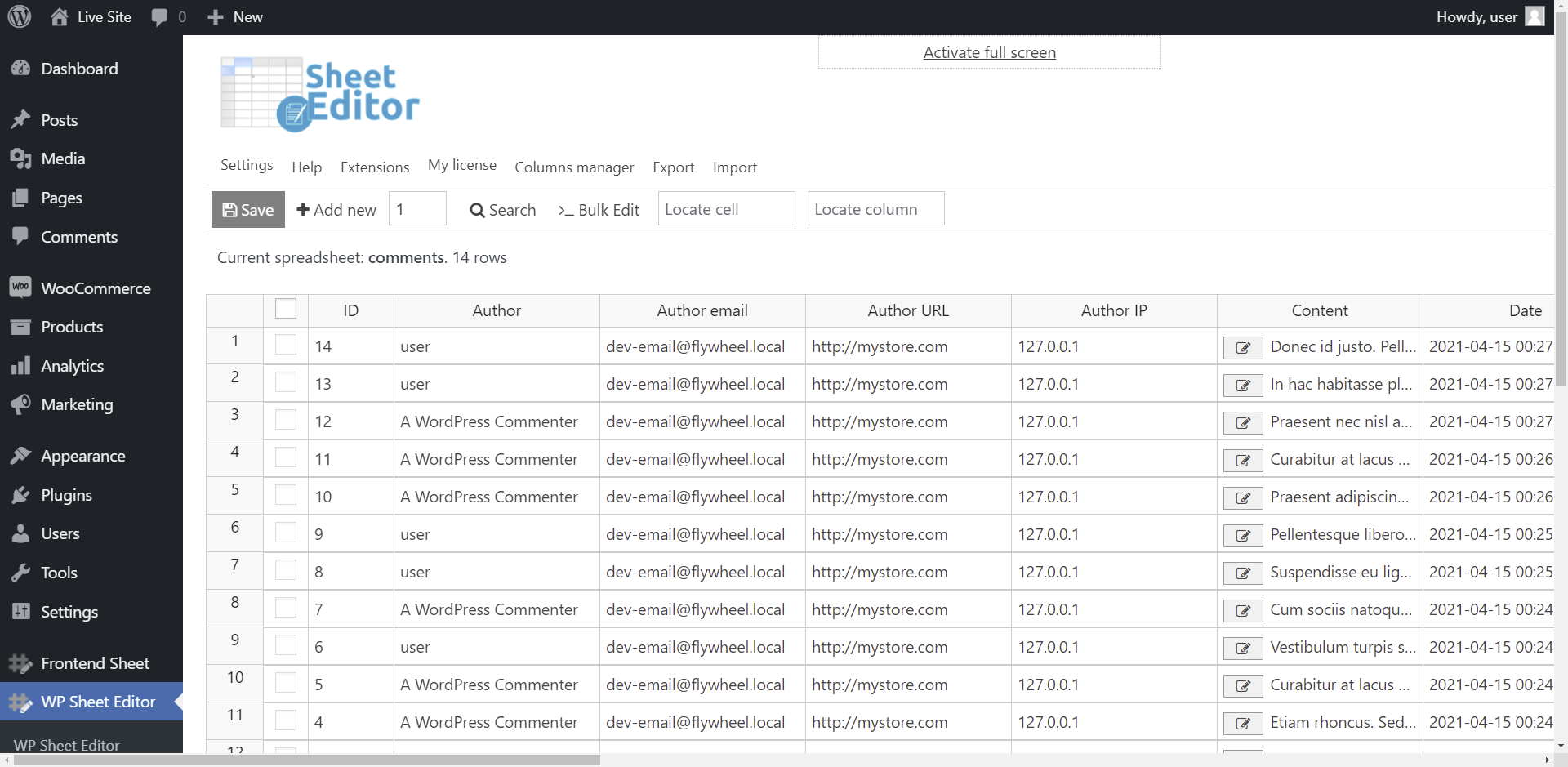Open the New content menu in admin bar

click(x=235, y=17)
